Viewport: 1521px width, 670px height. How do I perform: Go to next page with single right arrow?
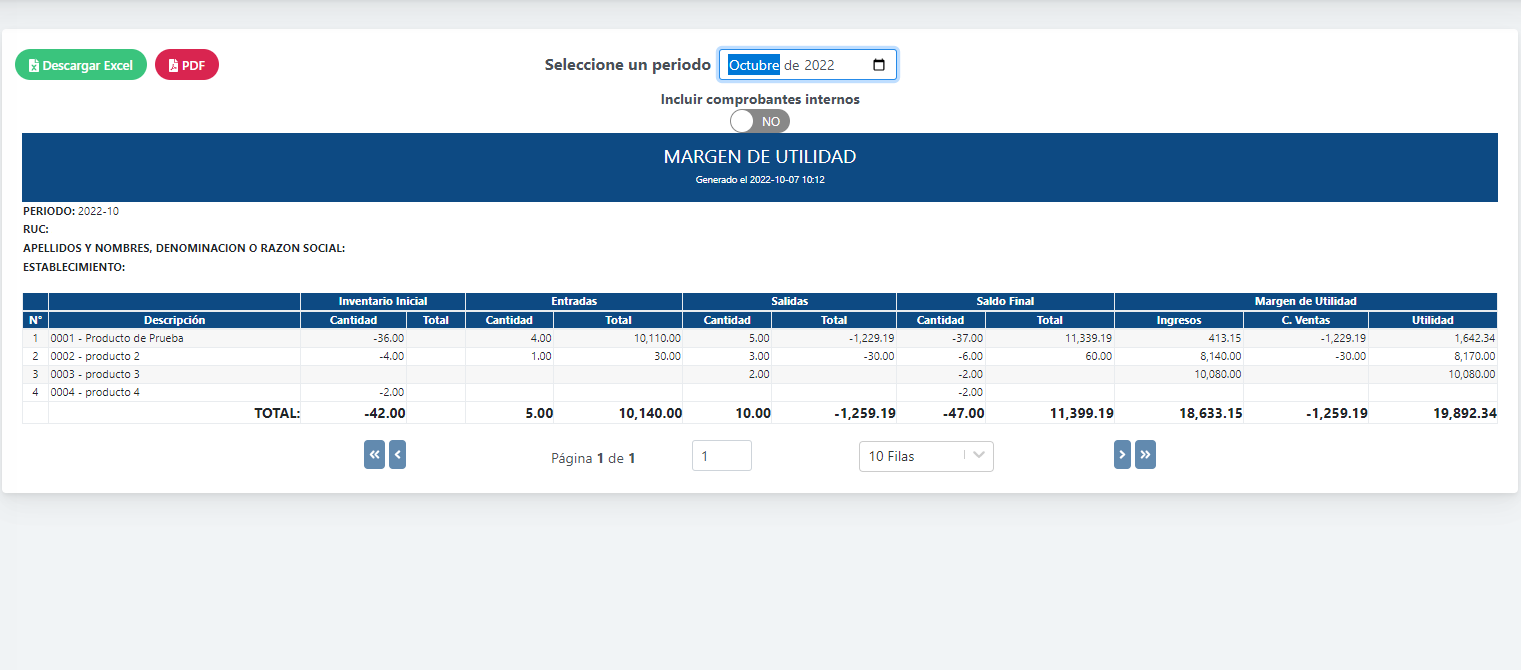click(x=1122, y=455)
